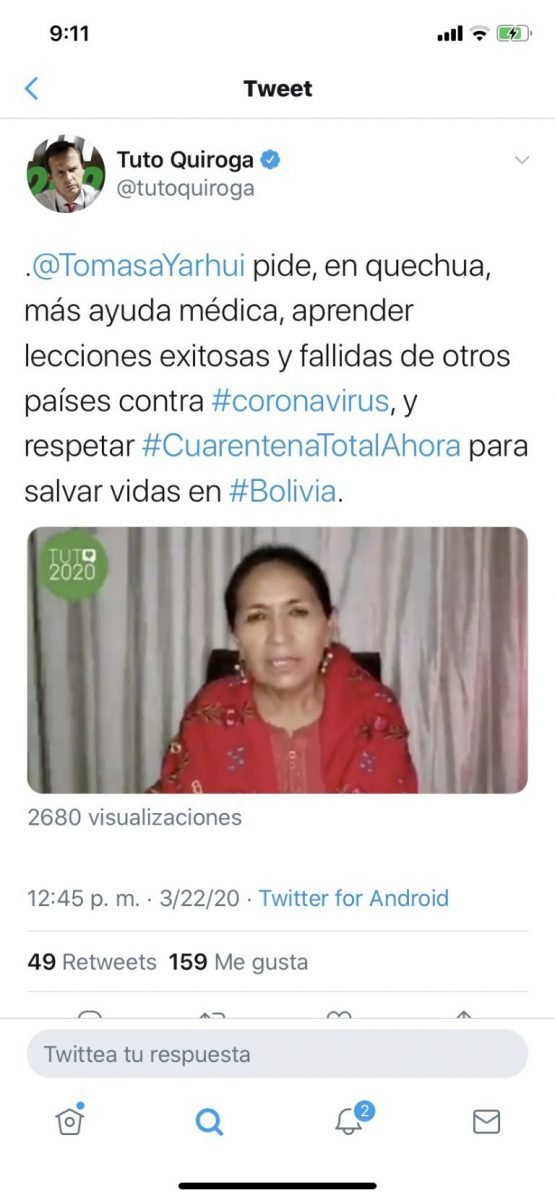Tap the Twittea tu respuesta field
The height and width of the screenshot is (1200, 555).
pos(277,1054)
